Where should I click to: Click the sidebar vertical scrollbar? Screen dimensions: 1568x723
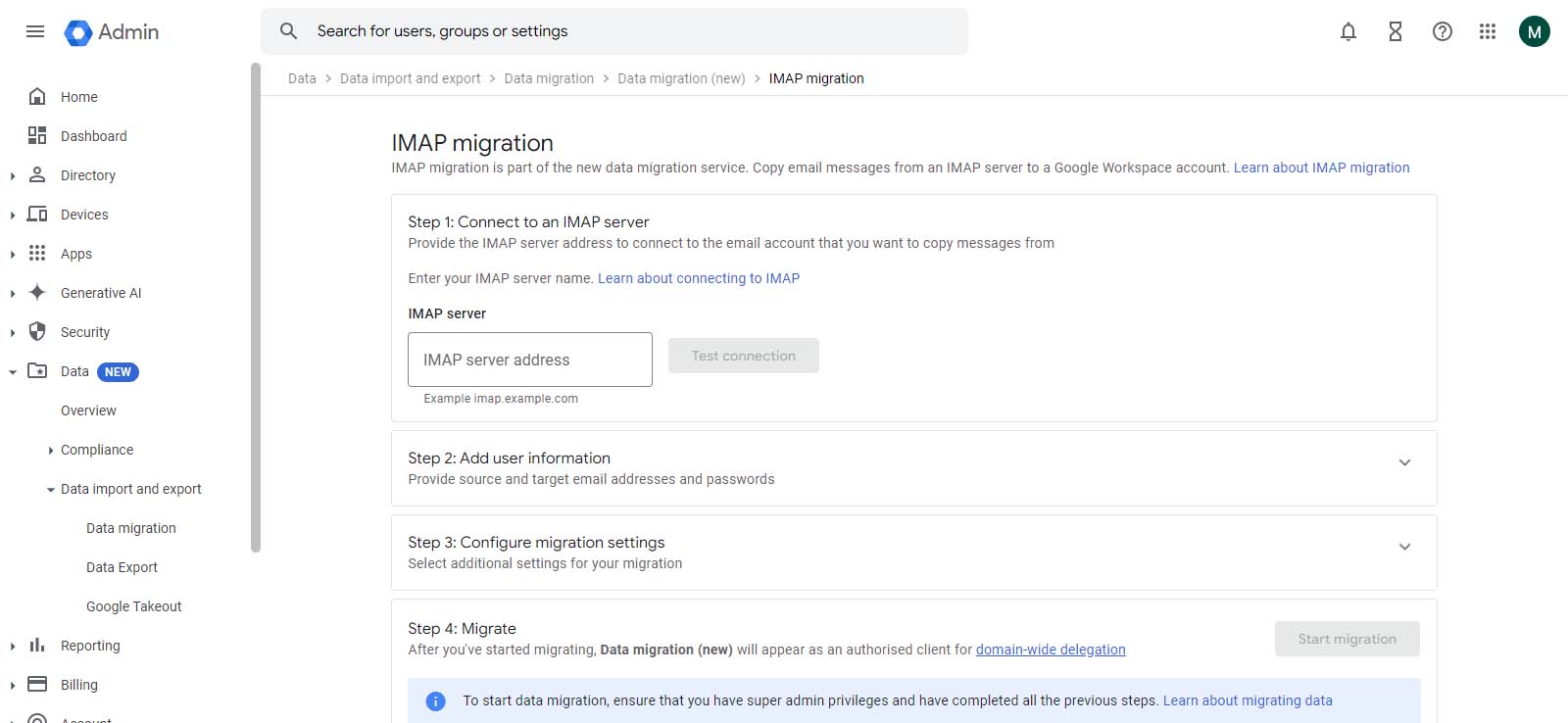(x=256, y=308)
